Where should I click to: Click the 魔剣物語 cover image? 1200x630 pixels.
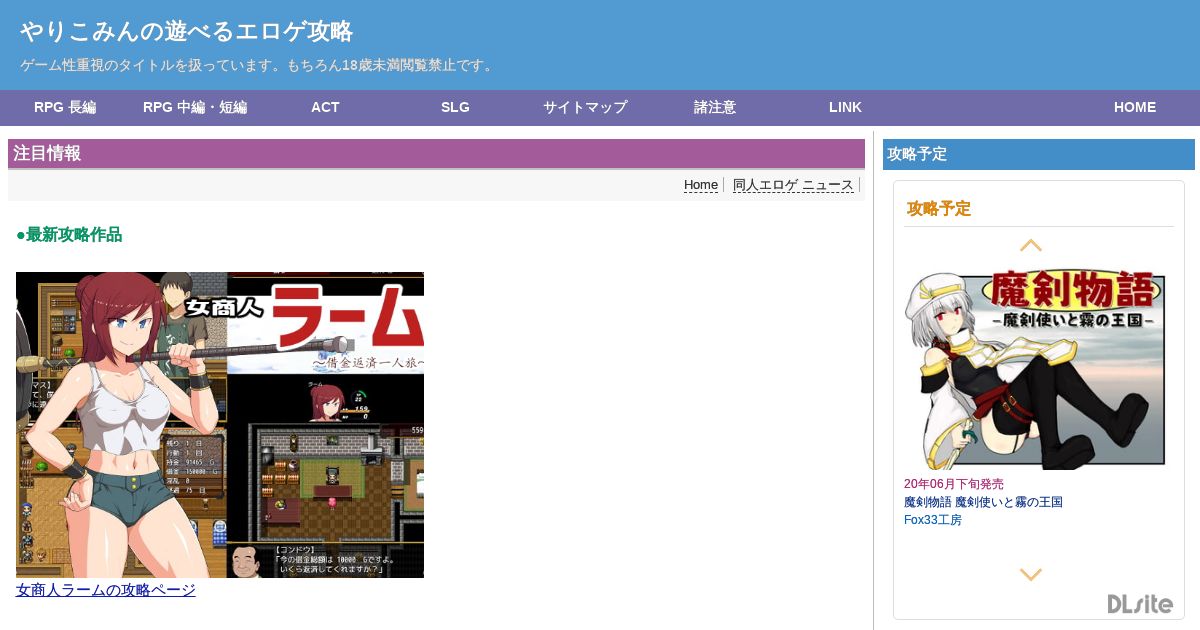pyautogui.click(x=1035, y=368)
